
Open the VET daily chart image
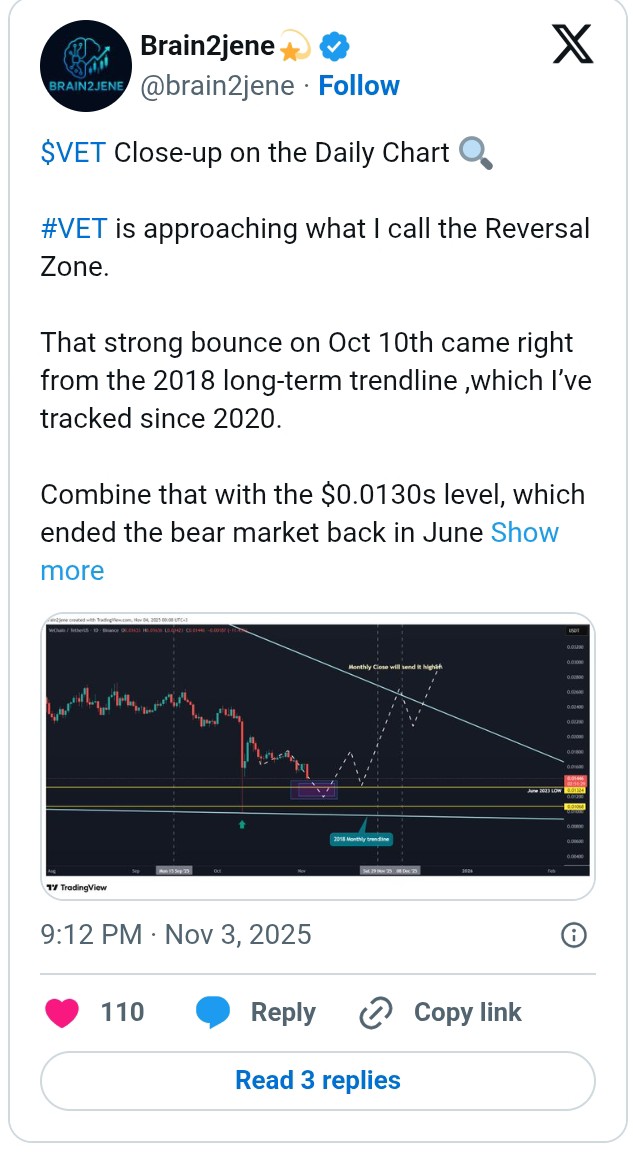[318, 756]
